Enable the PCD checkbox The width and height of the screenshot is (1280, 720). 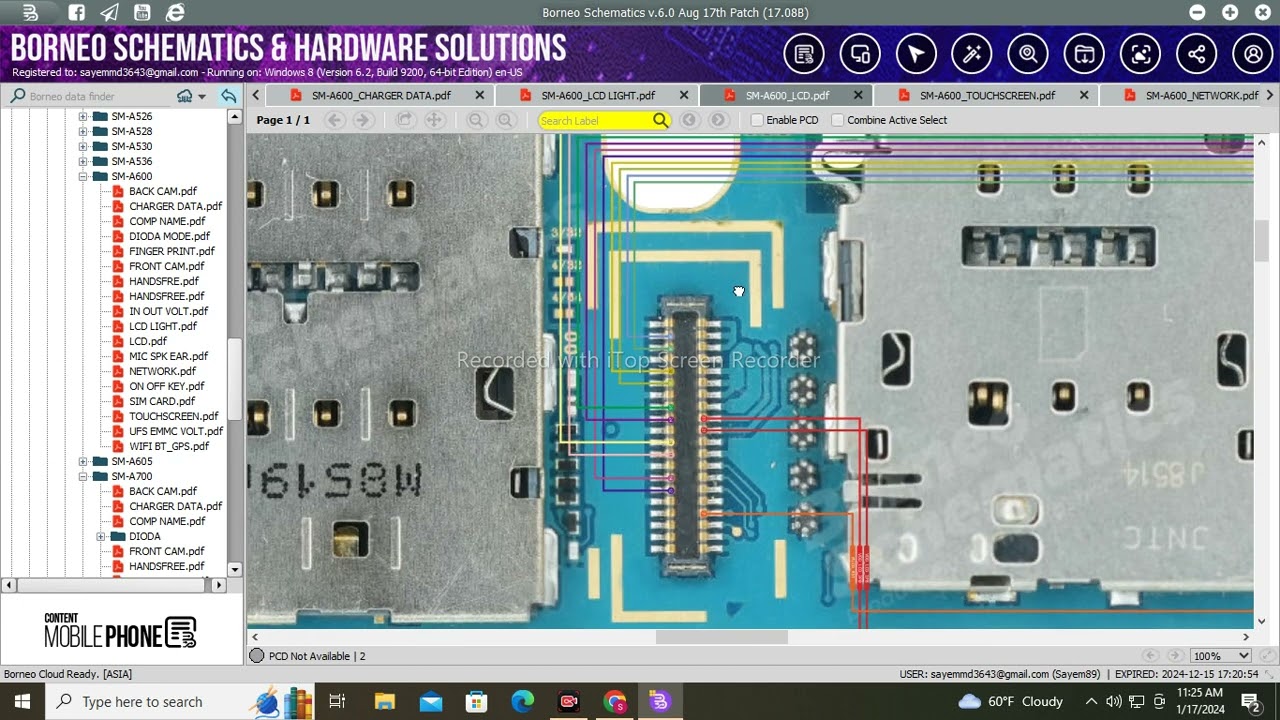coord(757,120)
